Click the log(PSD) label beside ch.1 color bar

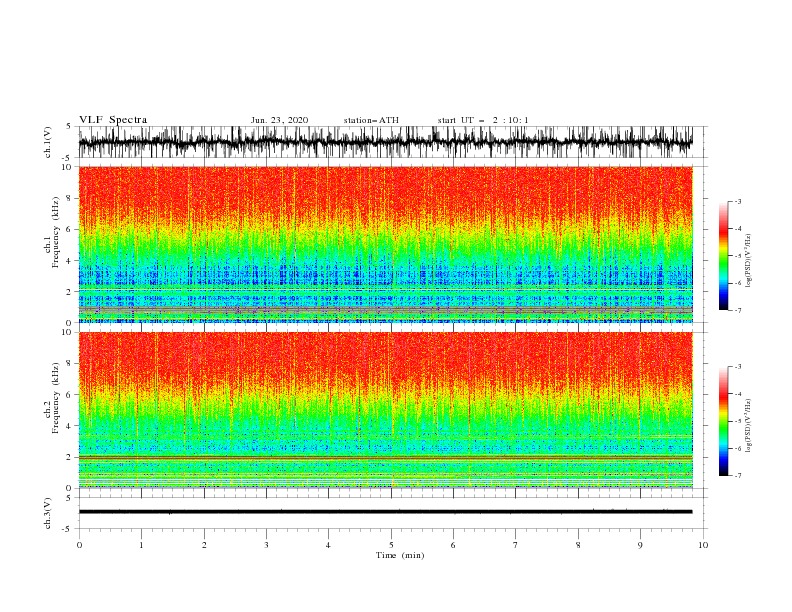point(748,261)
